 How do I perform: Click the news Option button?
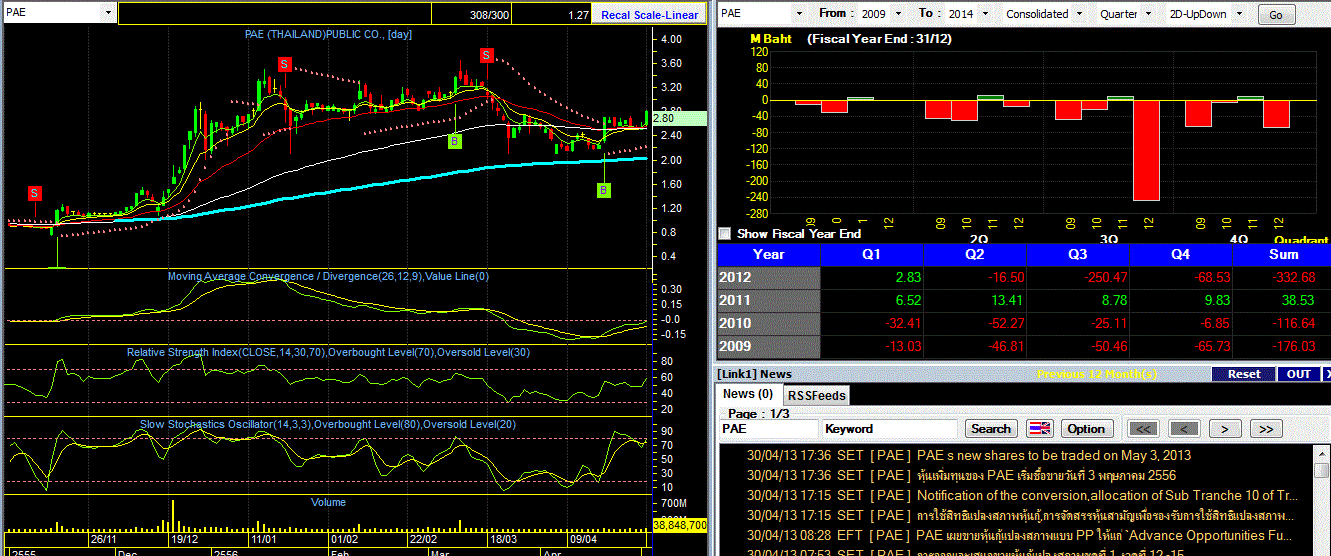pos(1086,428)
